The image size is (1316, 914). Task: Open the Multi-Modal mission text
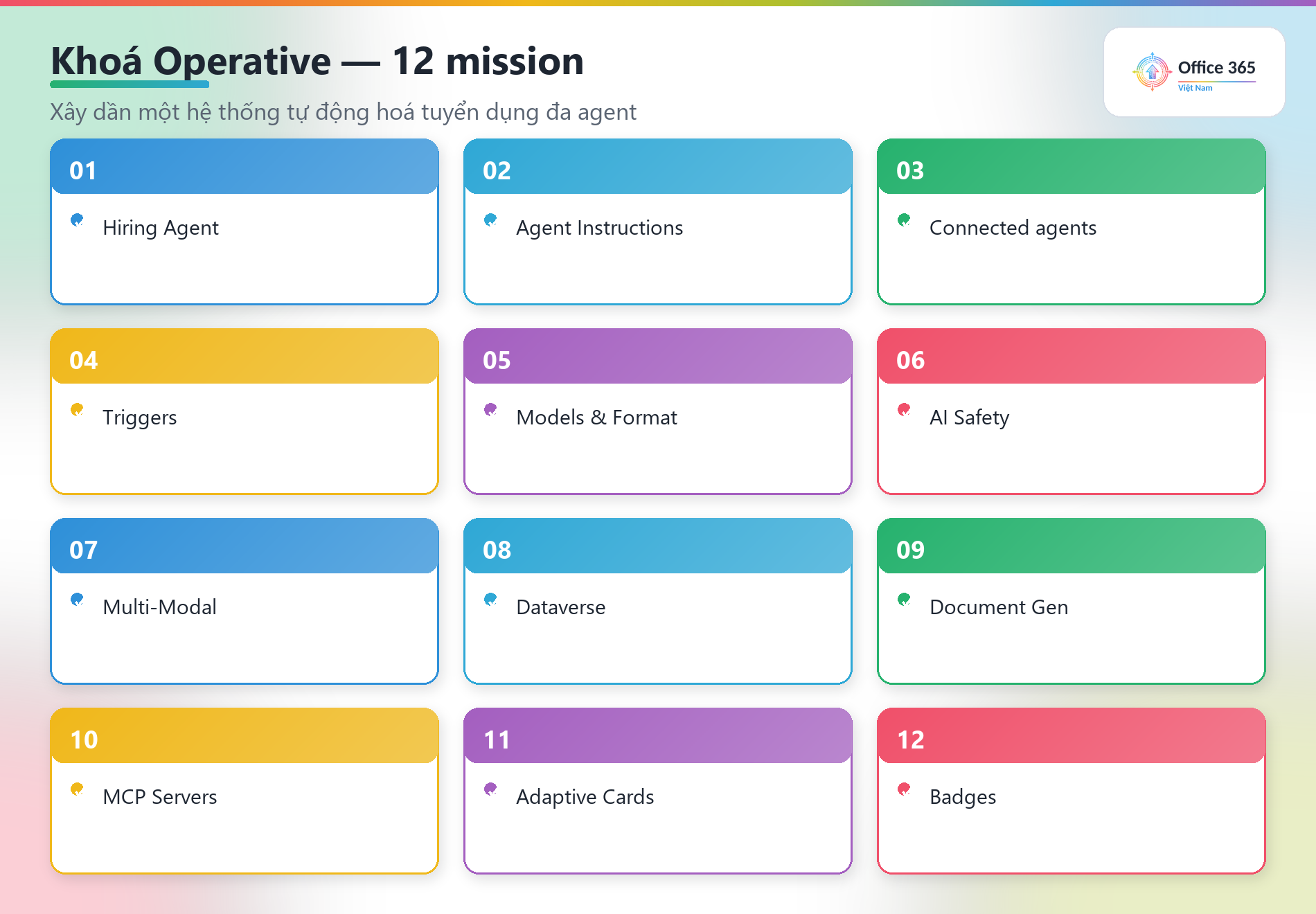(x=160, y=607)
